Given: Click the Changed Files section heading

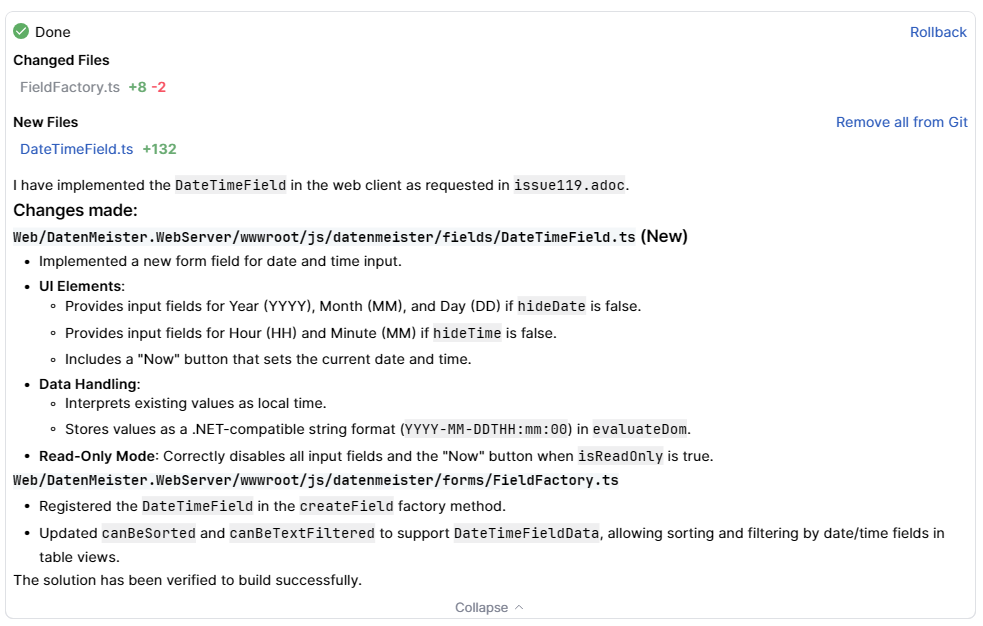Looking at the screenshot, I should tap(61, 60).
